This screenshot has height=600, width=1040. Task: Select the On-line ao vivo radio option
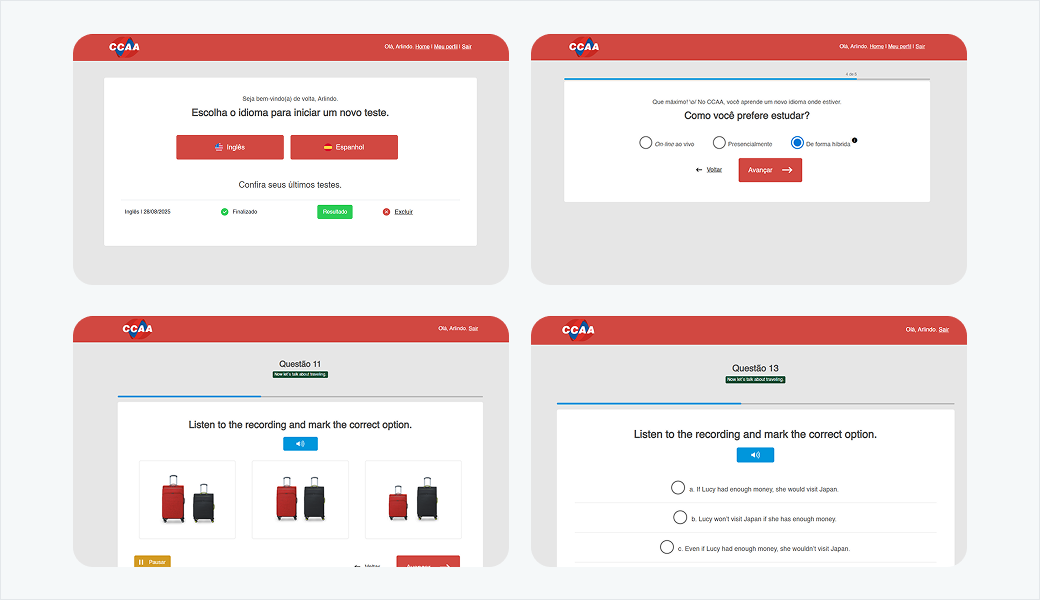coord(646,143)
